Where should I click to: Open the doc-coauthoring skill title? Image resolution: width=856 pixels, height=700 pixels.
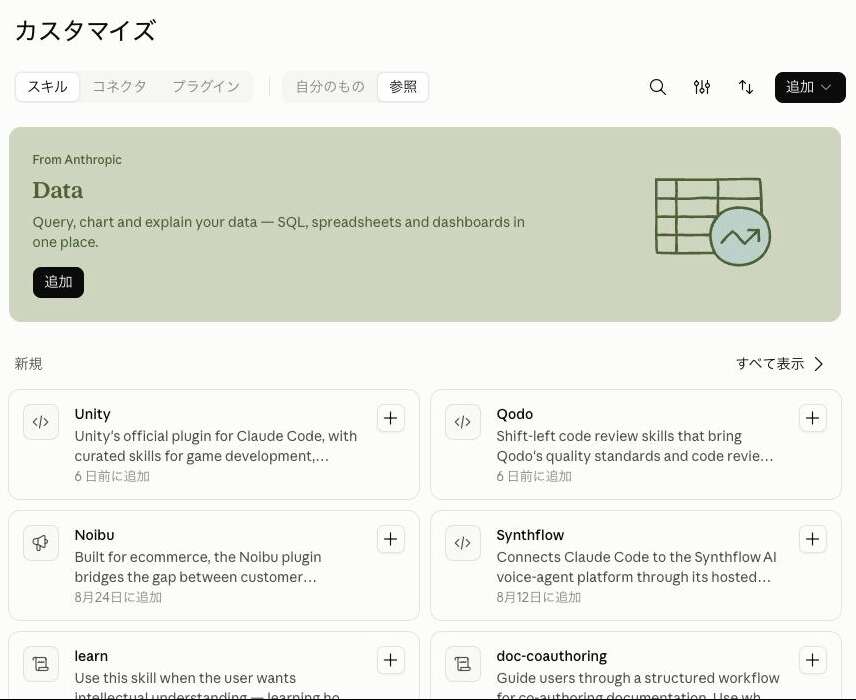click(551, 656)
